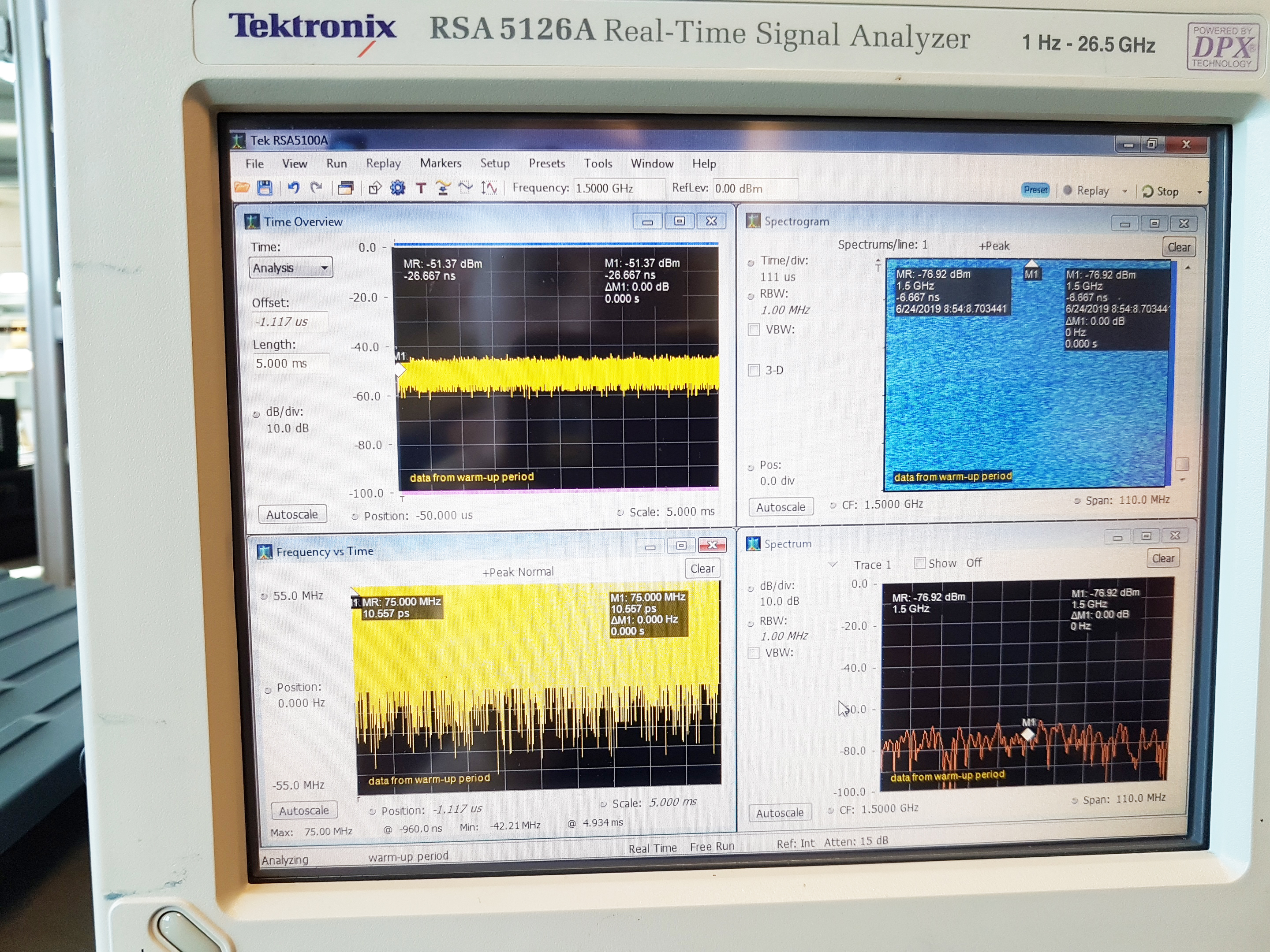Click Autoscale in Spectrogram panel
This screenshot has height=952, width=1270.
pos(781,507)
